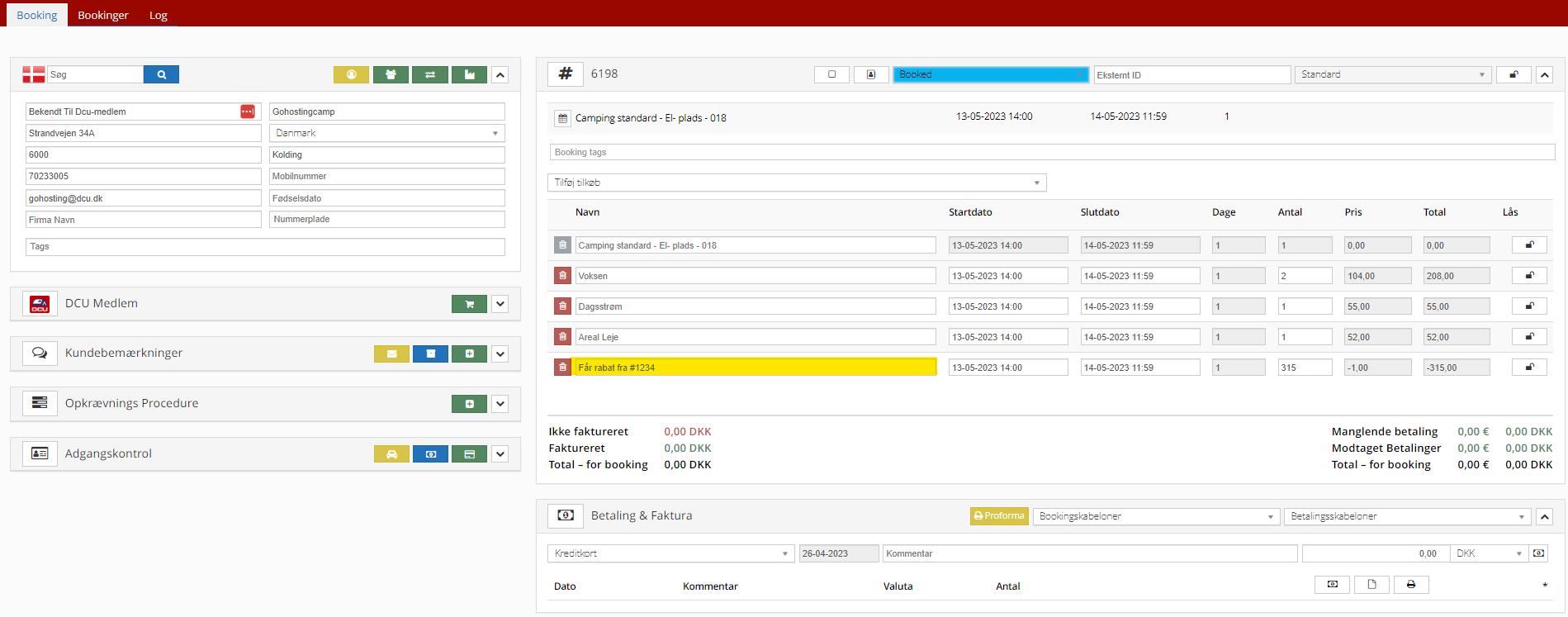
Task: Toggle the booking lock next to the Standard dropdown
Action: click(x=1514, y=74)
